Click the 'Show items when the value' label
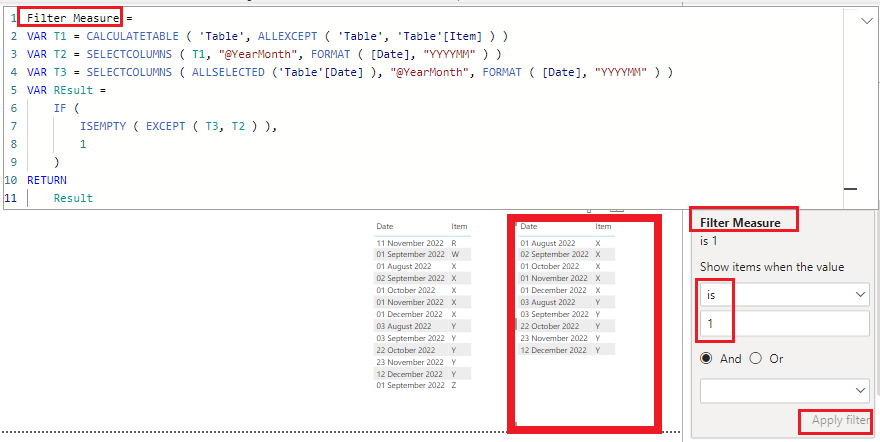This screenshot has height=442, width=880. click(772, 267)
